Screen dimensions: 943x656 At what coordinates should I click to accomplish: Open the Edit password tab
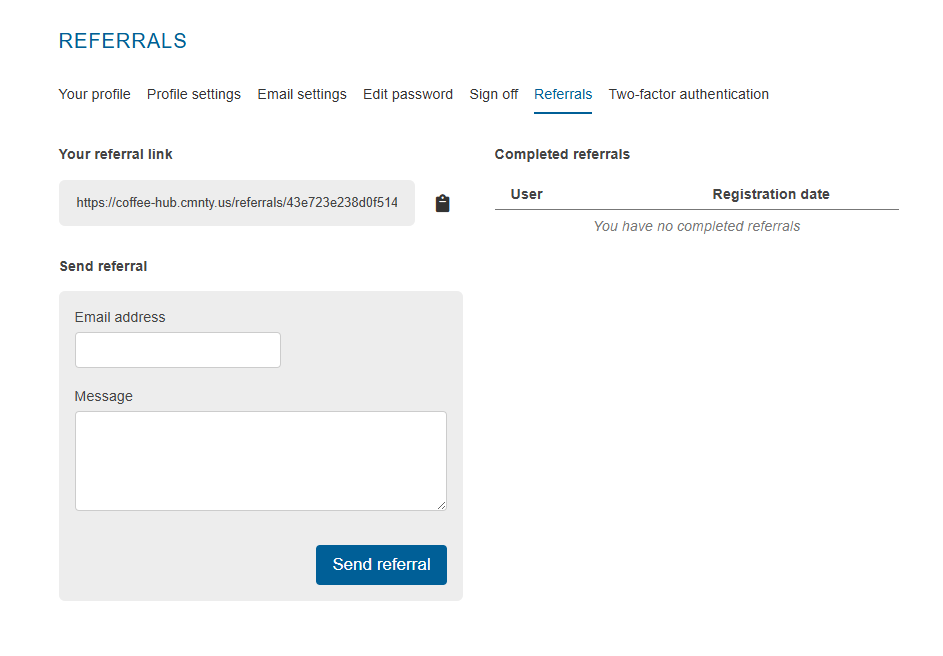point(408,94)
